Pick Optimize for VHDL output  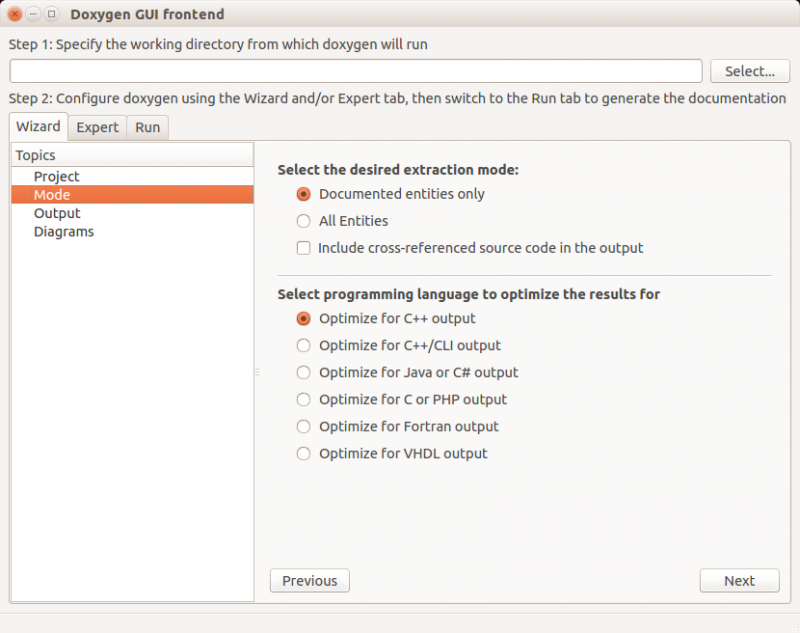tap(304, 454)
